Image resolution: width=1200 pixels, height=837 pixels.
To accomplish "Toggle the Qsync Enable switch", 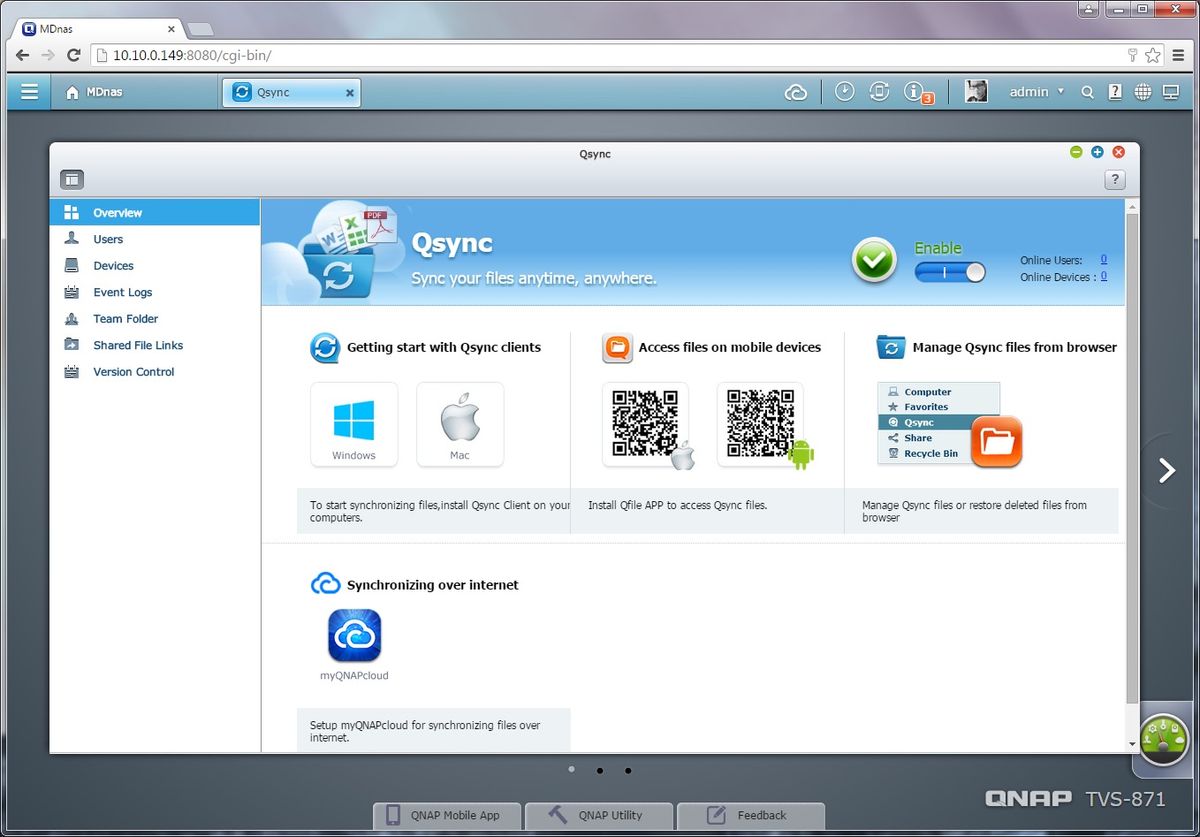I will pyautogui.click(x=949, y=272).
